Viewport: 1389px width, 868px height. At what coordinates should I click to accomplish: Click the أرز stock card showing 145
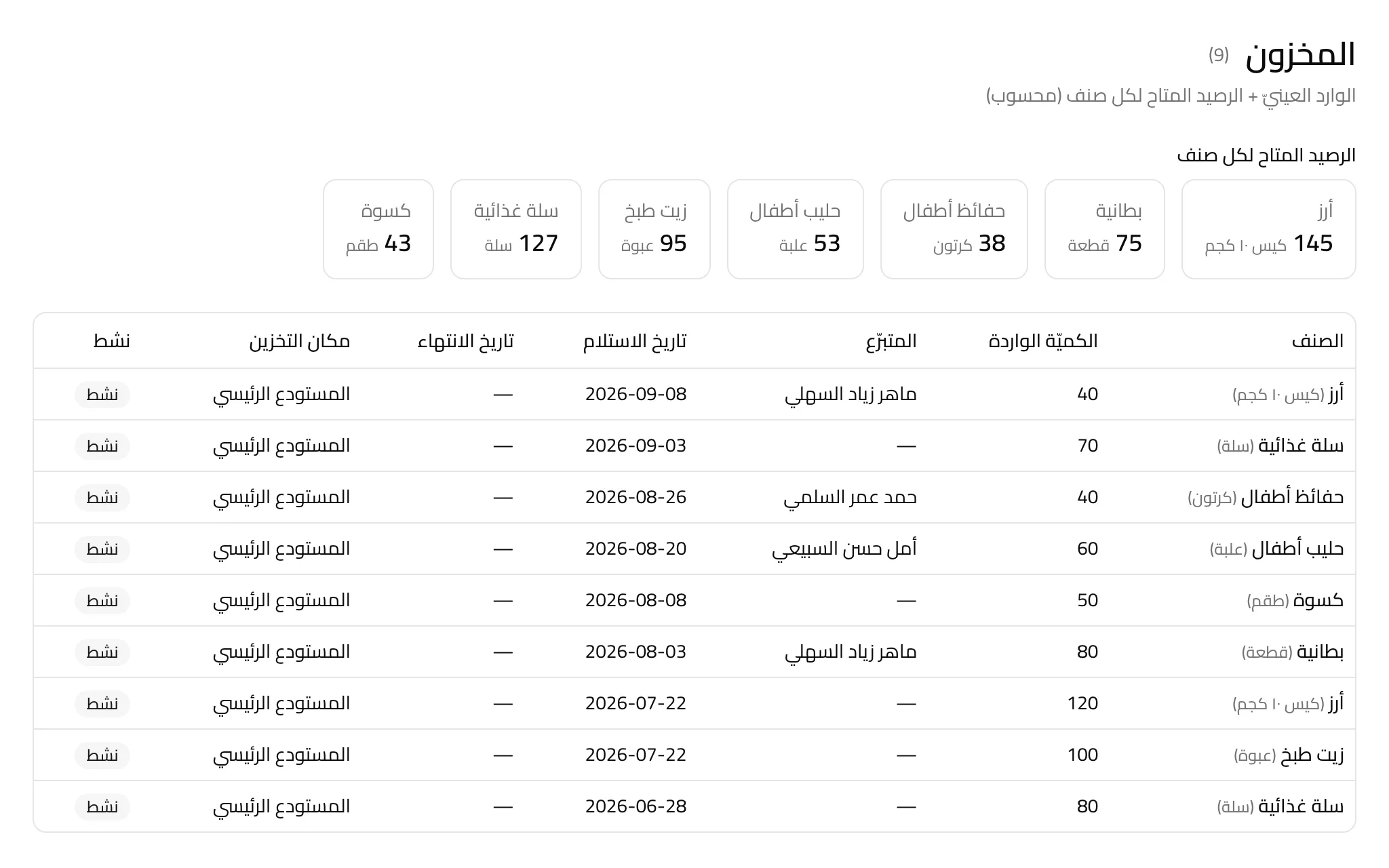(x=1268, y=229)
